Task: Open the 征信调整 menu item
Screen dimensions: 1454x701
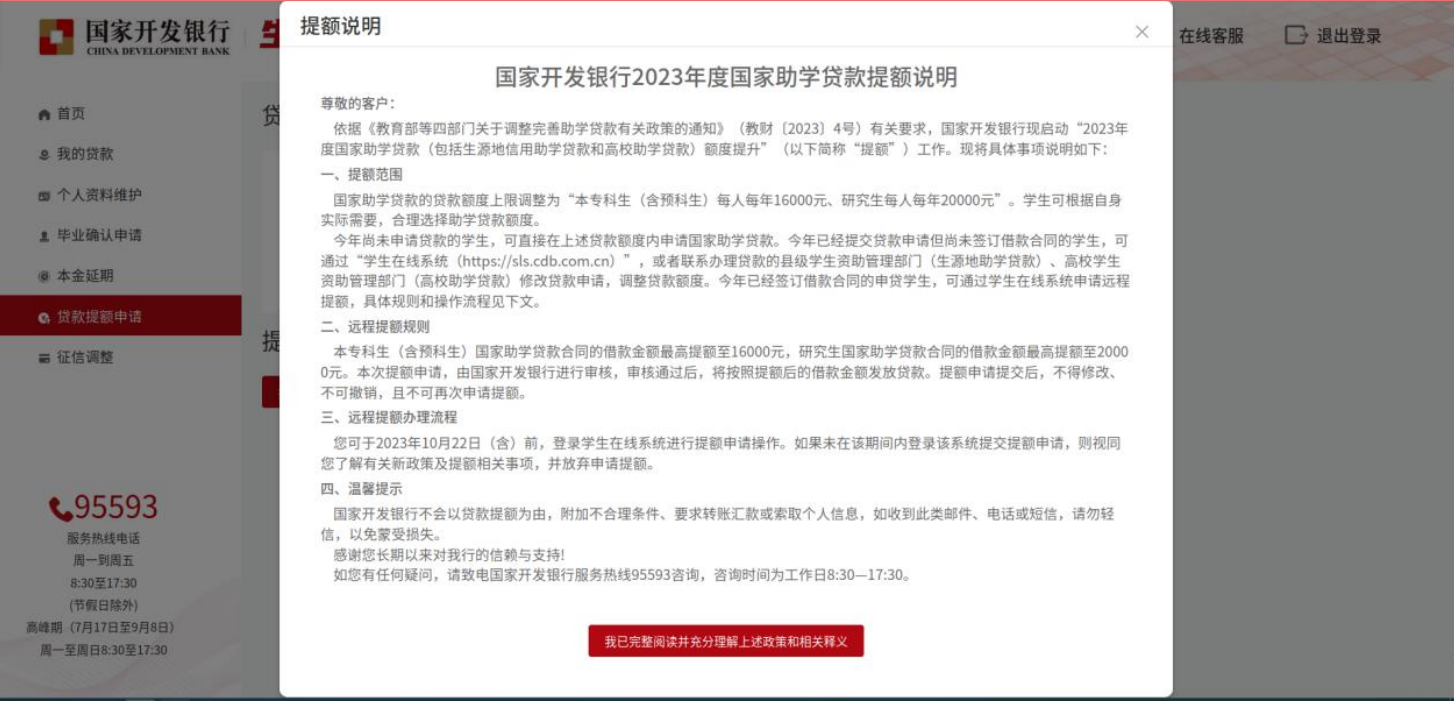Action: (x=85, y=357)
